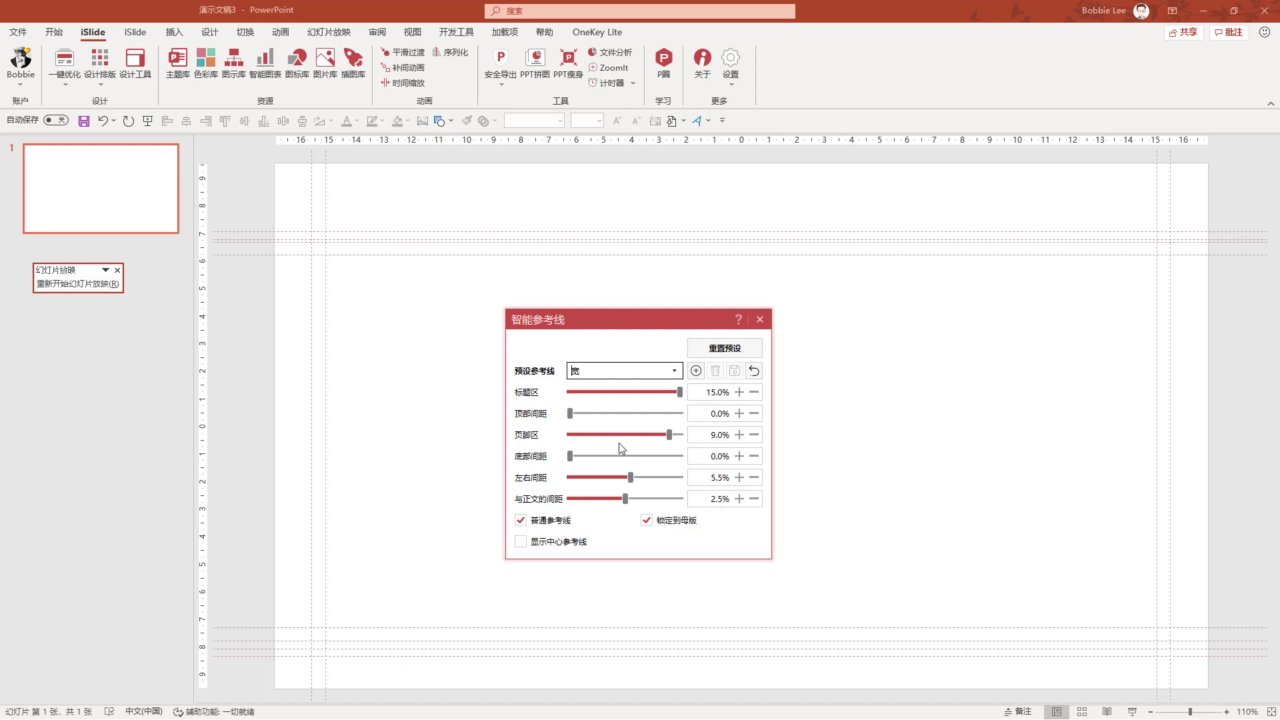Screen dimensions: 1280x720
Task: Switch to the 开始 home tab
Action: click(54, 32)
